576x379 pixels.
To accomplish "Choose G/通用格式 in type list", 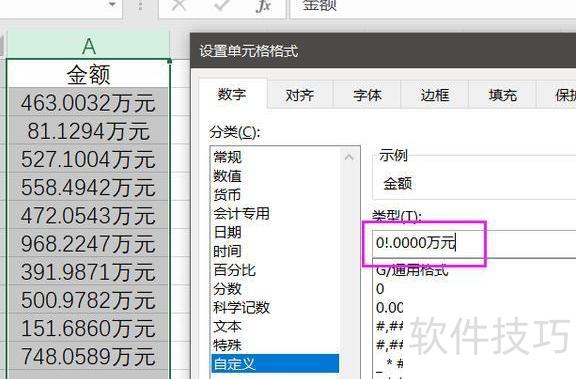I will pyautogui.click(x=412, y=270).
